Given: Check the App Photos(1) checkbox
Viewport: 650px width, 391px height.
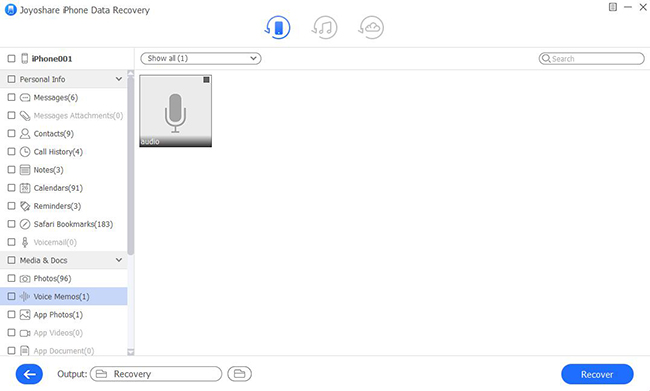Looking at the screenshot, I should 12,315.
